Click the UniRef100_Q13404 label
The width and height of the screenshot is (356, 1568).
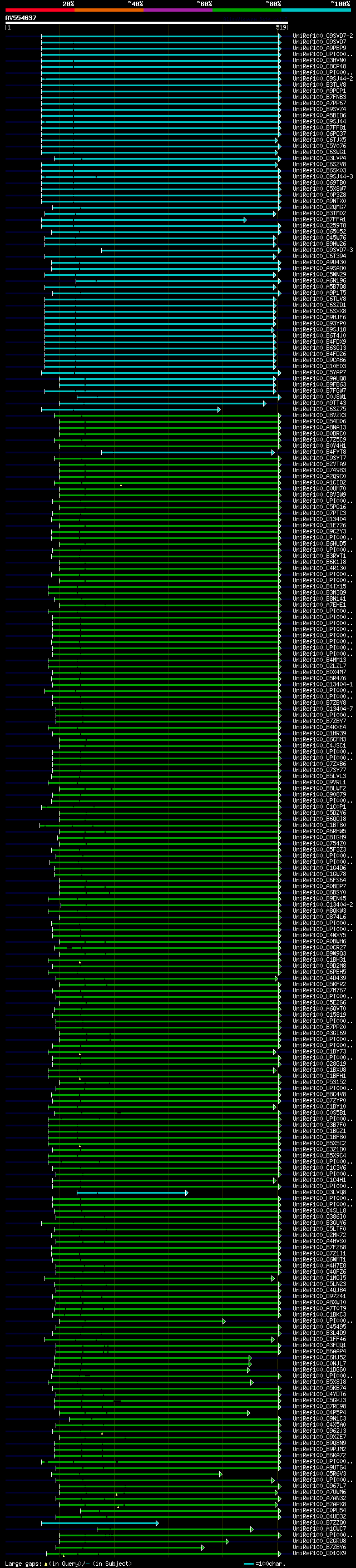coord(317,519)
